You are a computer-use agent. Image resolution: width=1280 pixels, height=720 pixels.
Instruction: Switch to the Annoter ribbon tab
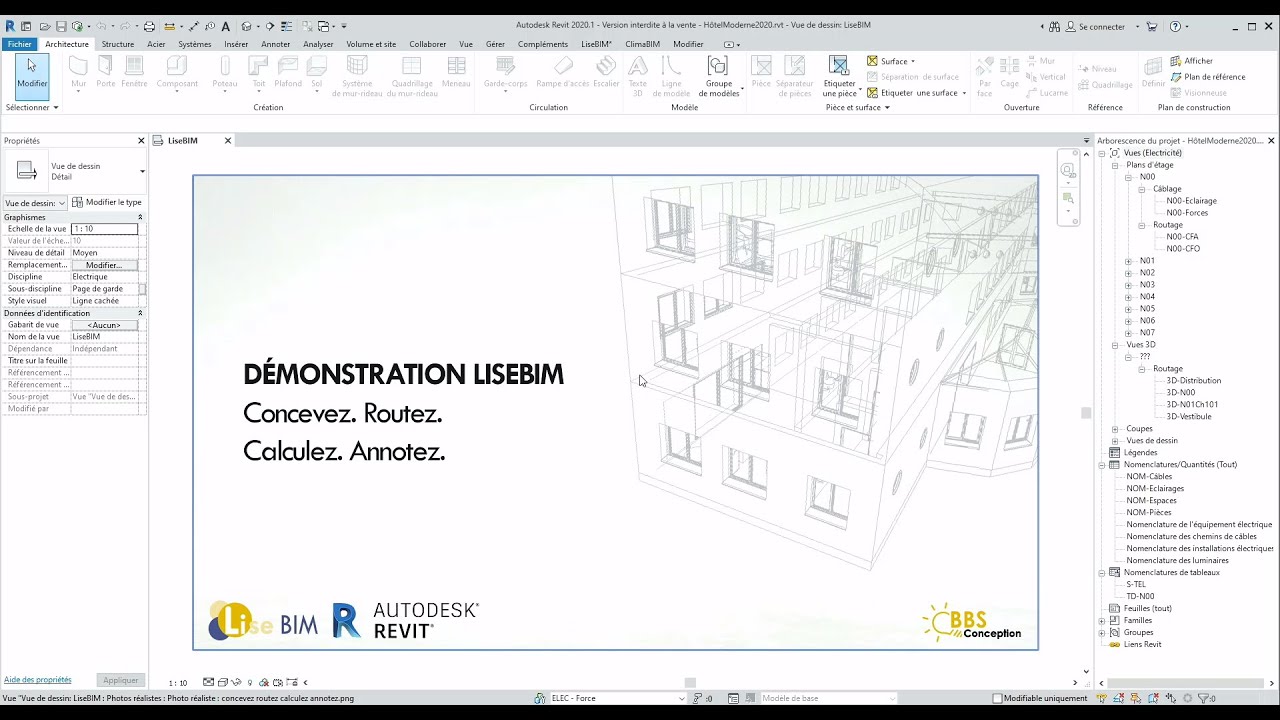click(x=276, y=44)
